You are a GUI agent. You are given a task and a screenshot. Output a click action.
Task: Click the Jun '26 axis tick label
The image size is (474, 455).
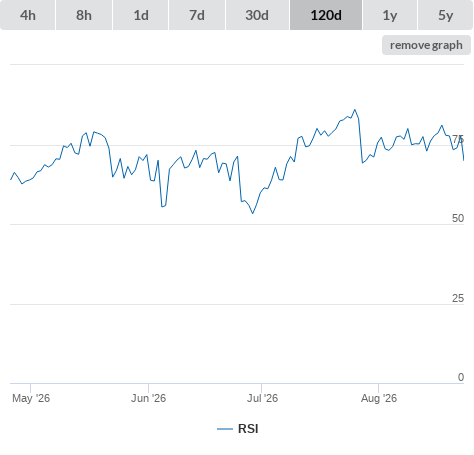click(148, 398)
